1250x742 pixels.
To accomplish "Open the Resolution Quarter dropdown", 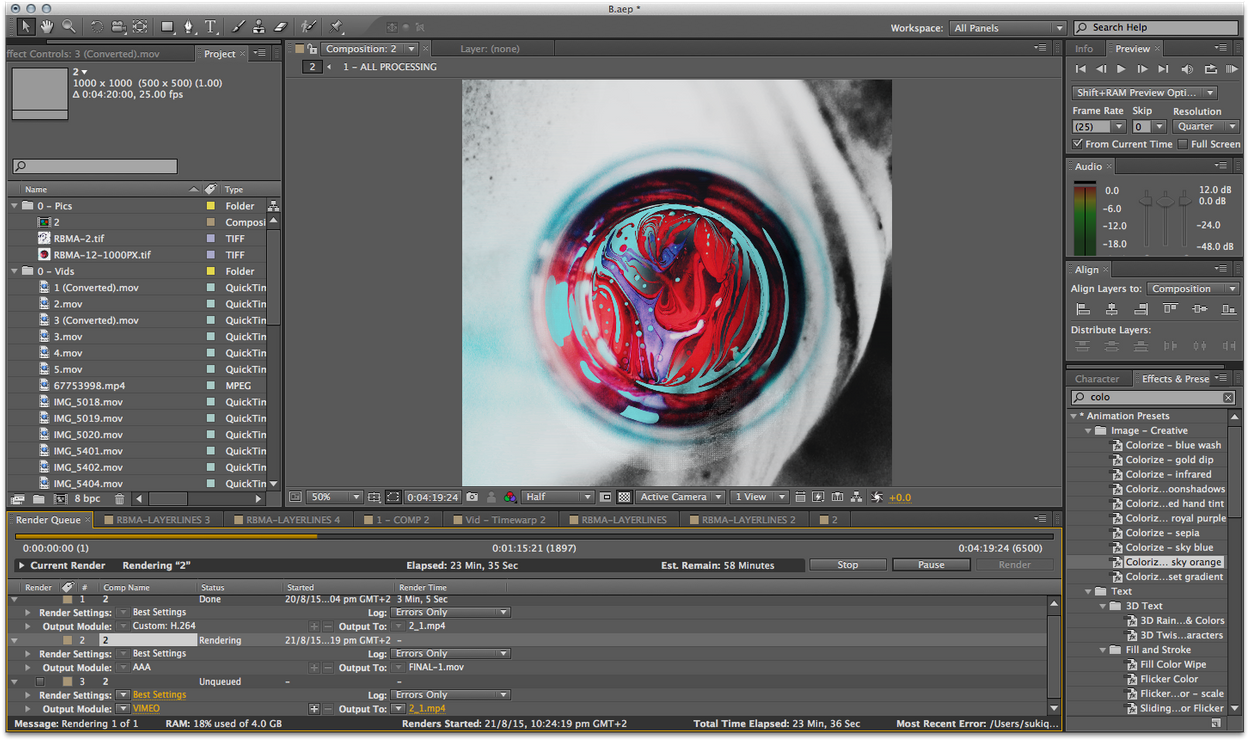I will (1206, 126).
